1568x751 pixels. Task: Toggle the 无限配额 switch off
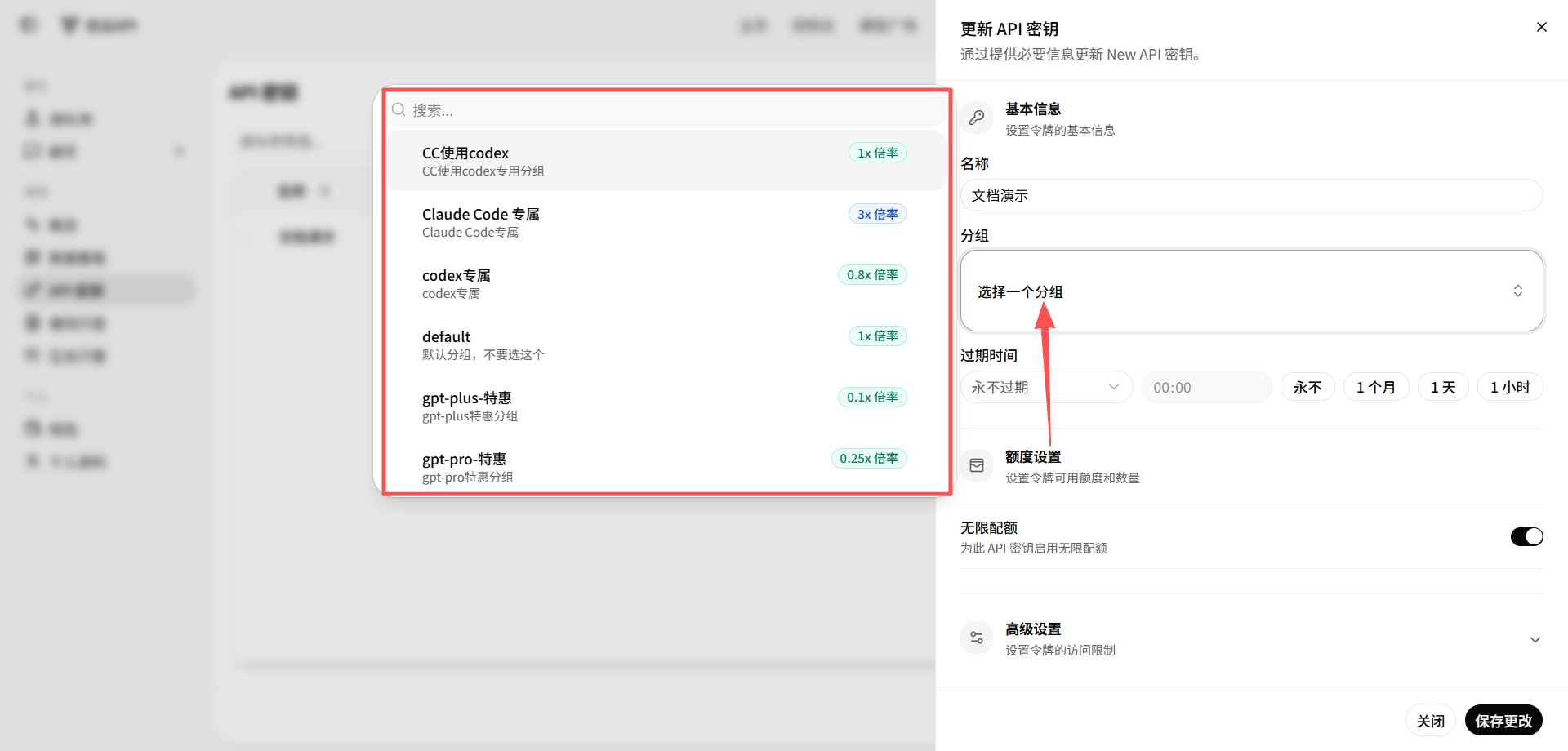click(x=1526, y=536)
